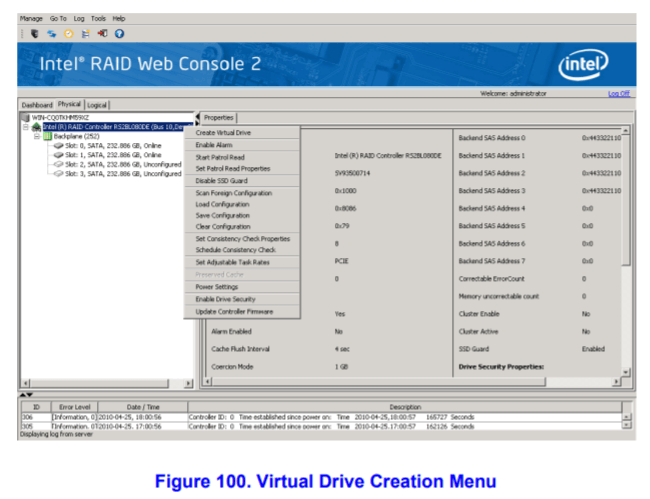The height and width of the screenshot is (499, 650).
Task: Click the green Backplane icon
Action: 48,136
